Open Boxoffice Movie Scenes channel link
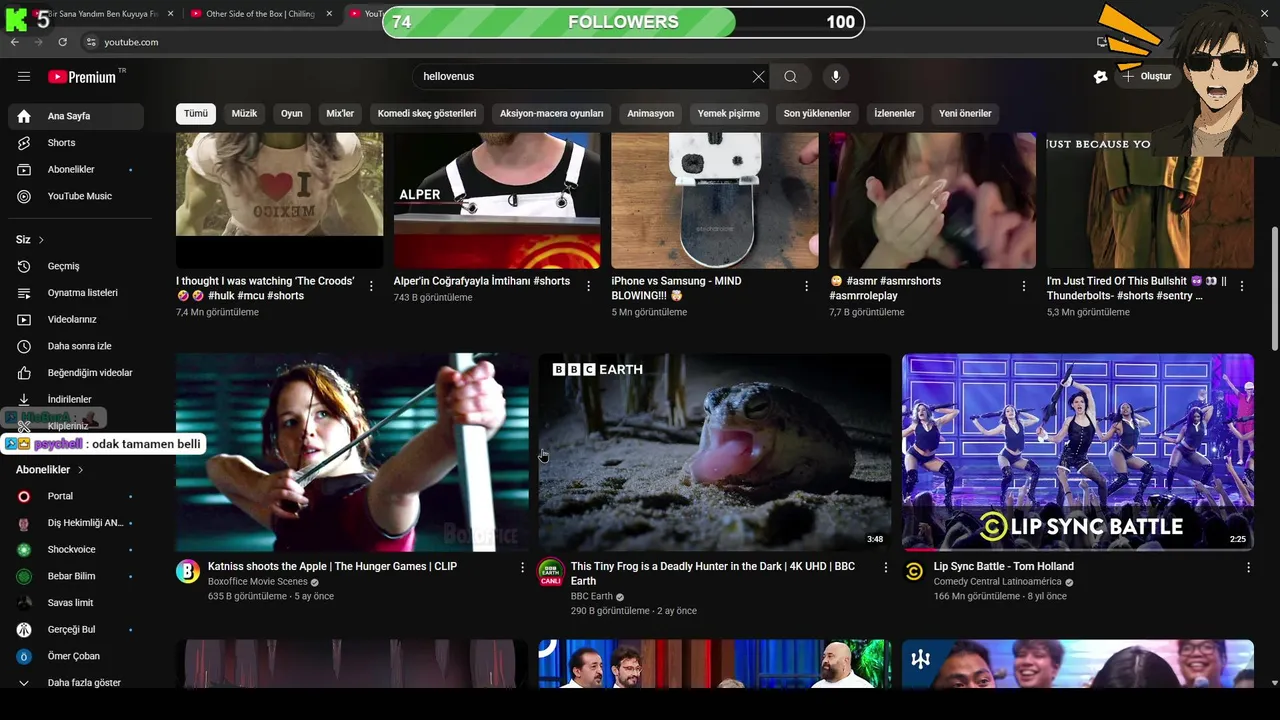This screenshot has width=1280, height=720. coord(258,582)
